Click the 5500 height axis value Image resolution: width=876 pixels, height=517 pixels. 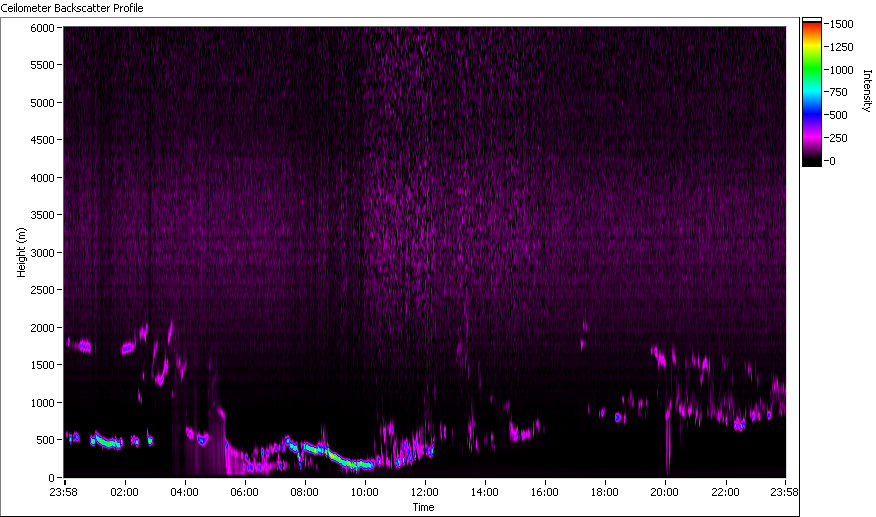(42, 65)
